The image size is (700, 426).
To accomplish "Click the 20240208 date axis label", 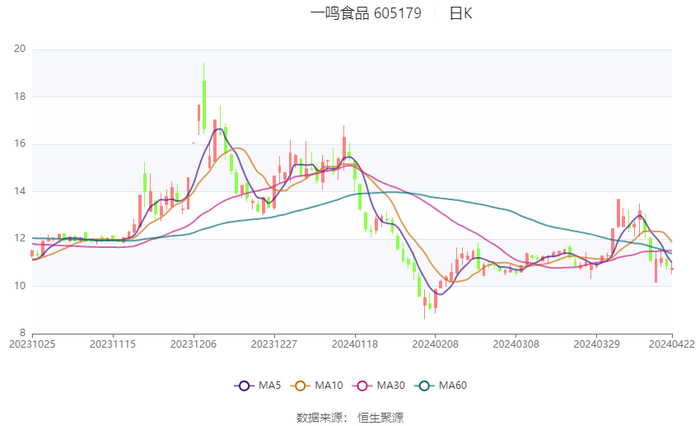I will 435,344.
